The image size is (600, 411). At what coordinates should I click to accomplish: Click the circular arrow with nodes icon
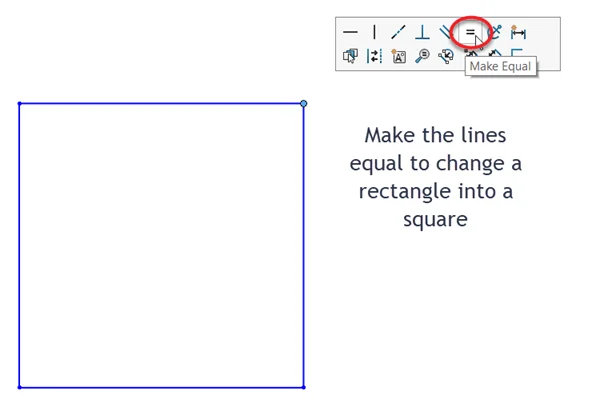[446, 56]
